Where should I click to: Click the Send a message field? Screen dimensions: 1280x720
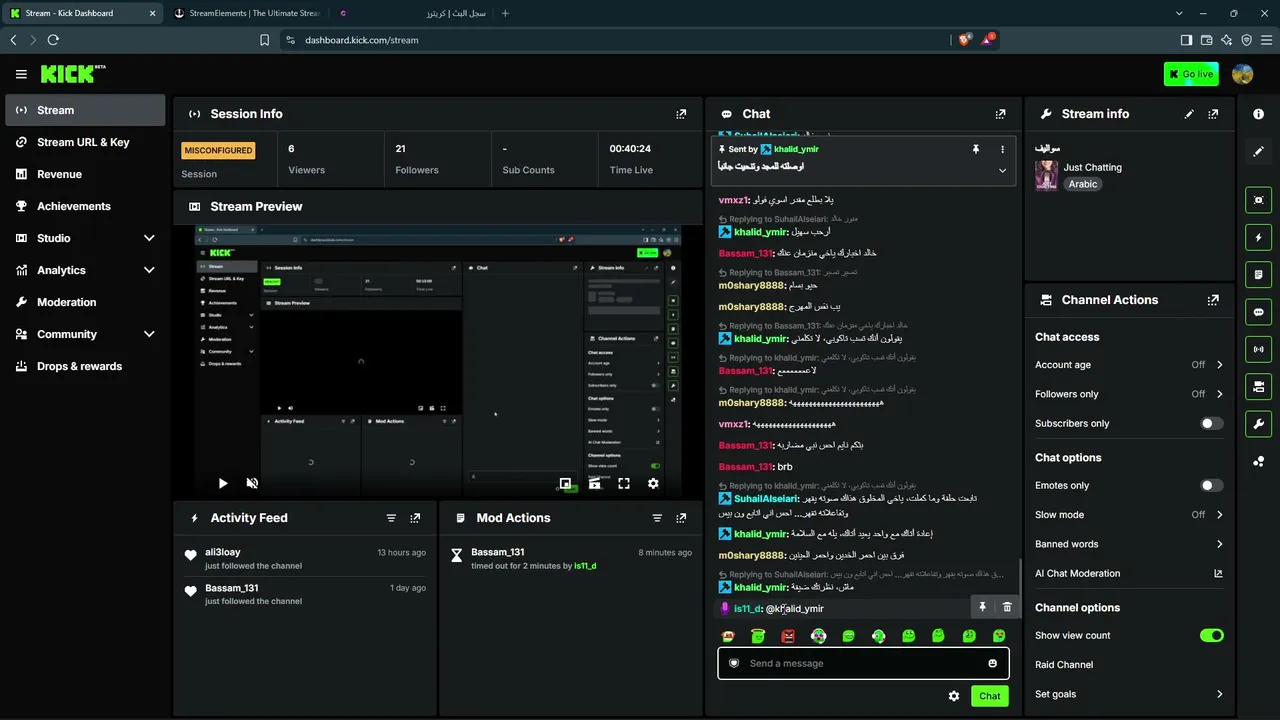pyautogui.click(x=863, y=663)
